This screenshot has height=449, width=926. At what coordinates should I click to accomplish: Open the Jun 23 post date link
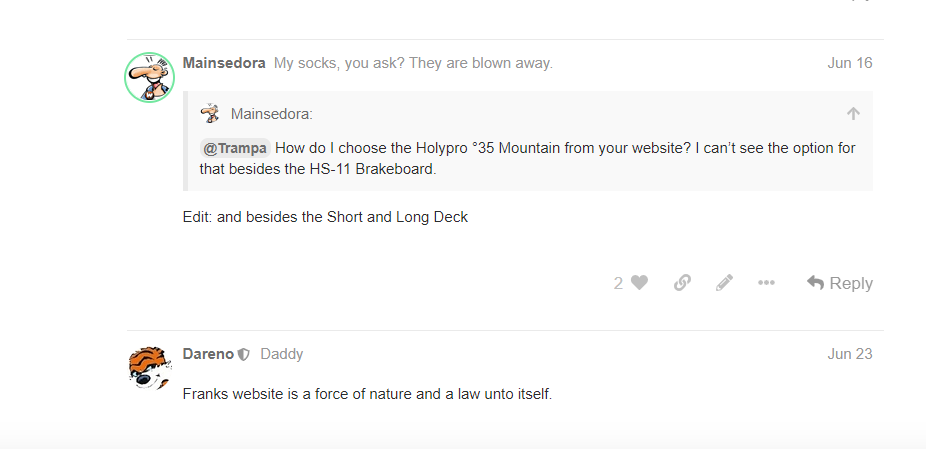[x=849, y=354]
